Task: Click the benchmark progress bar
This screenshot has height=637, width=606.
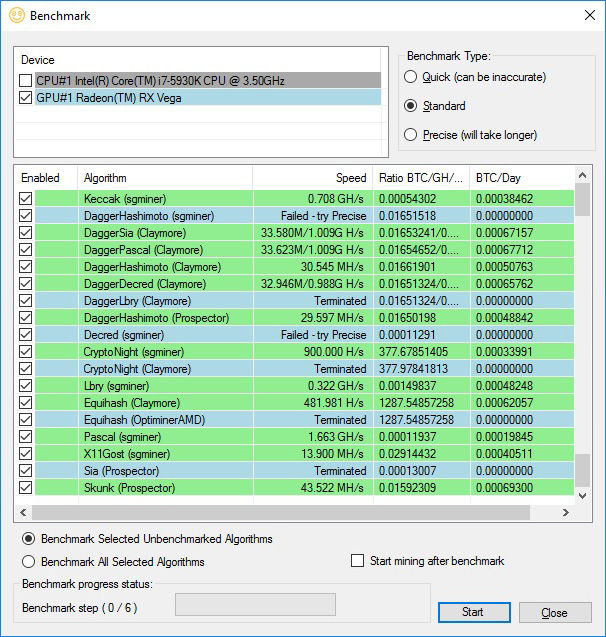Action: pos(255,604)
